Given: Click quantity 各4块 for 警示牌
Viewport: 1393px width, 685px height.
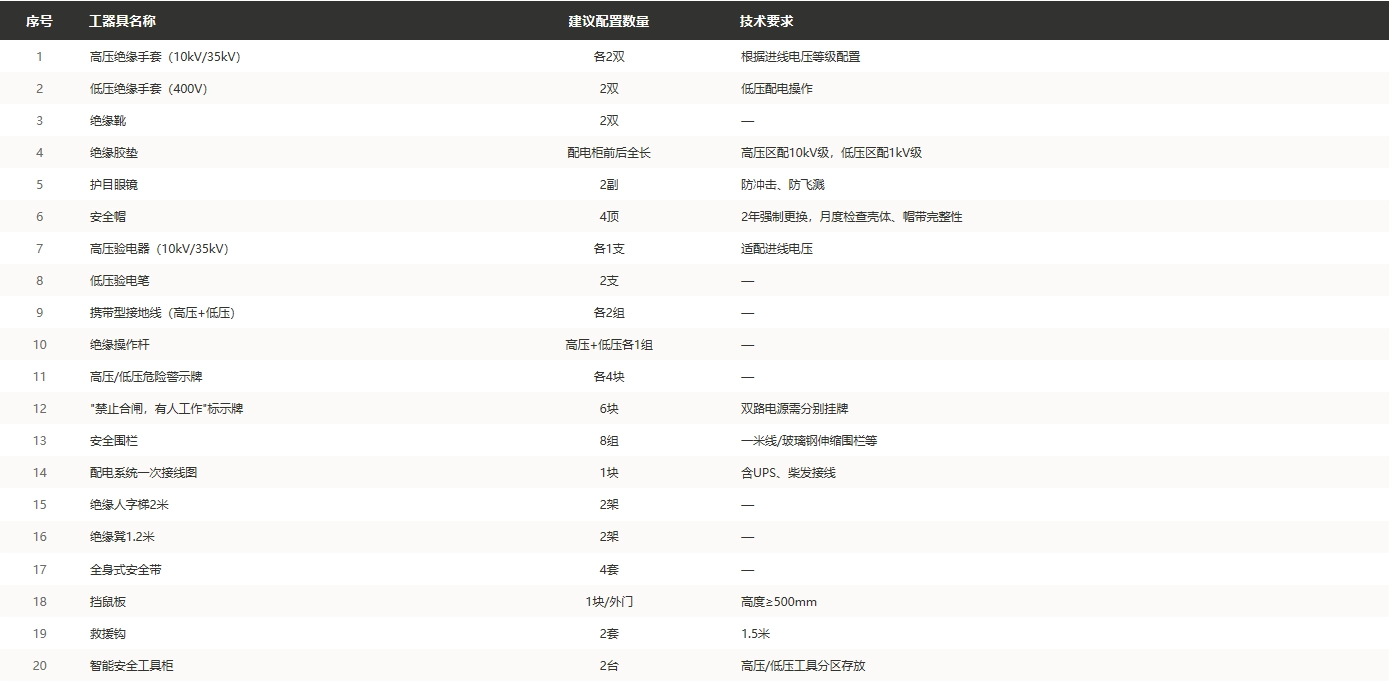Looking at the screenshot, I should point(609,377).
